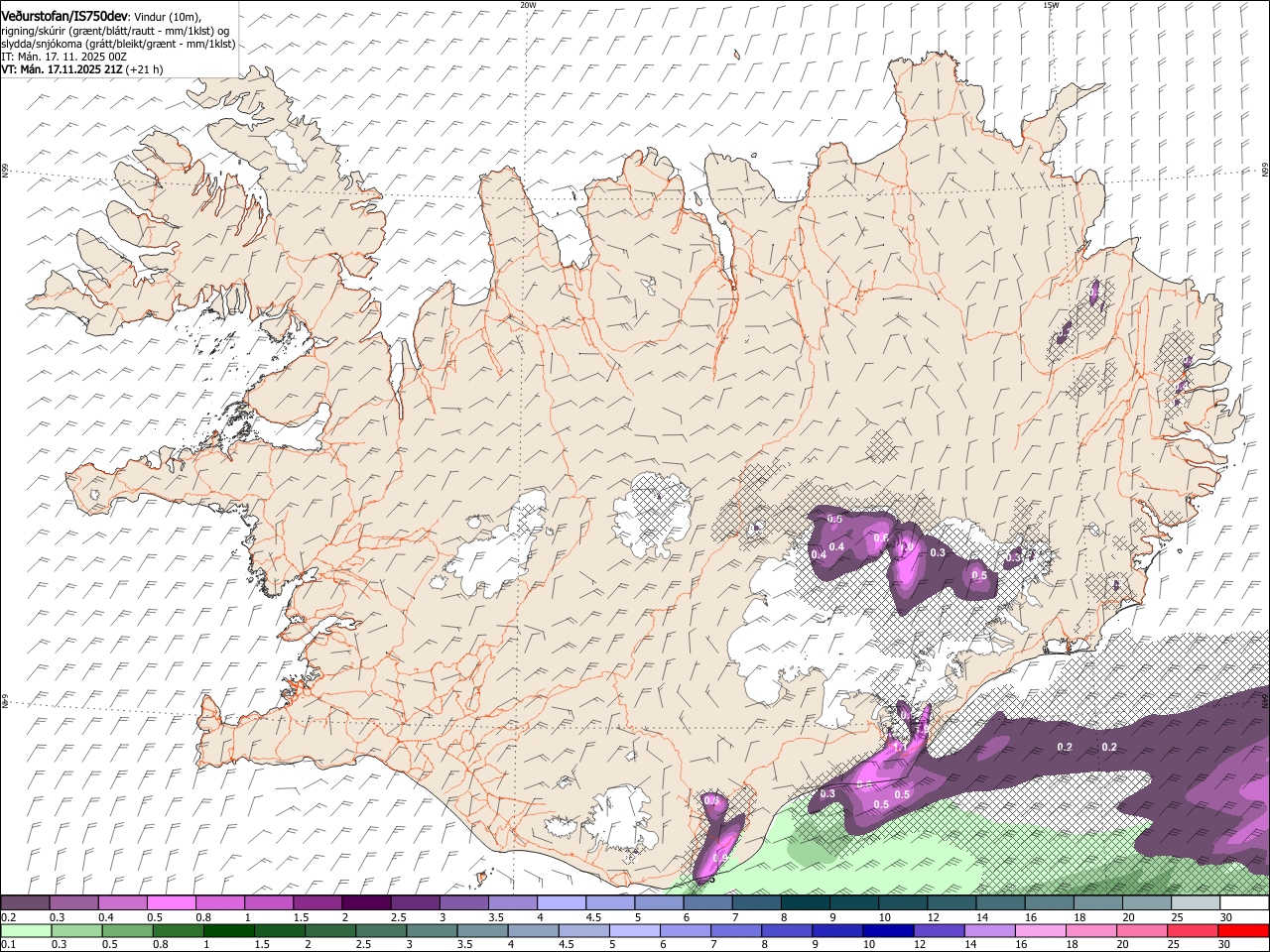Click the '20W' longitude label
The image size is (1270, 952).
pos(528,5)
